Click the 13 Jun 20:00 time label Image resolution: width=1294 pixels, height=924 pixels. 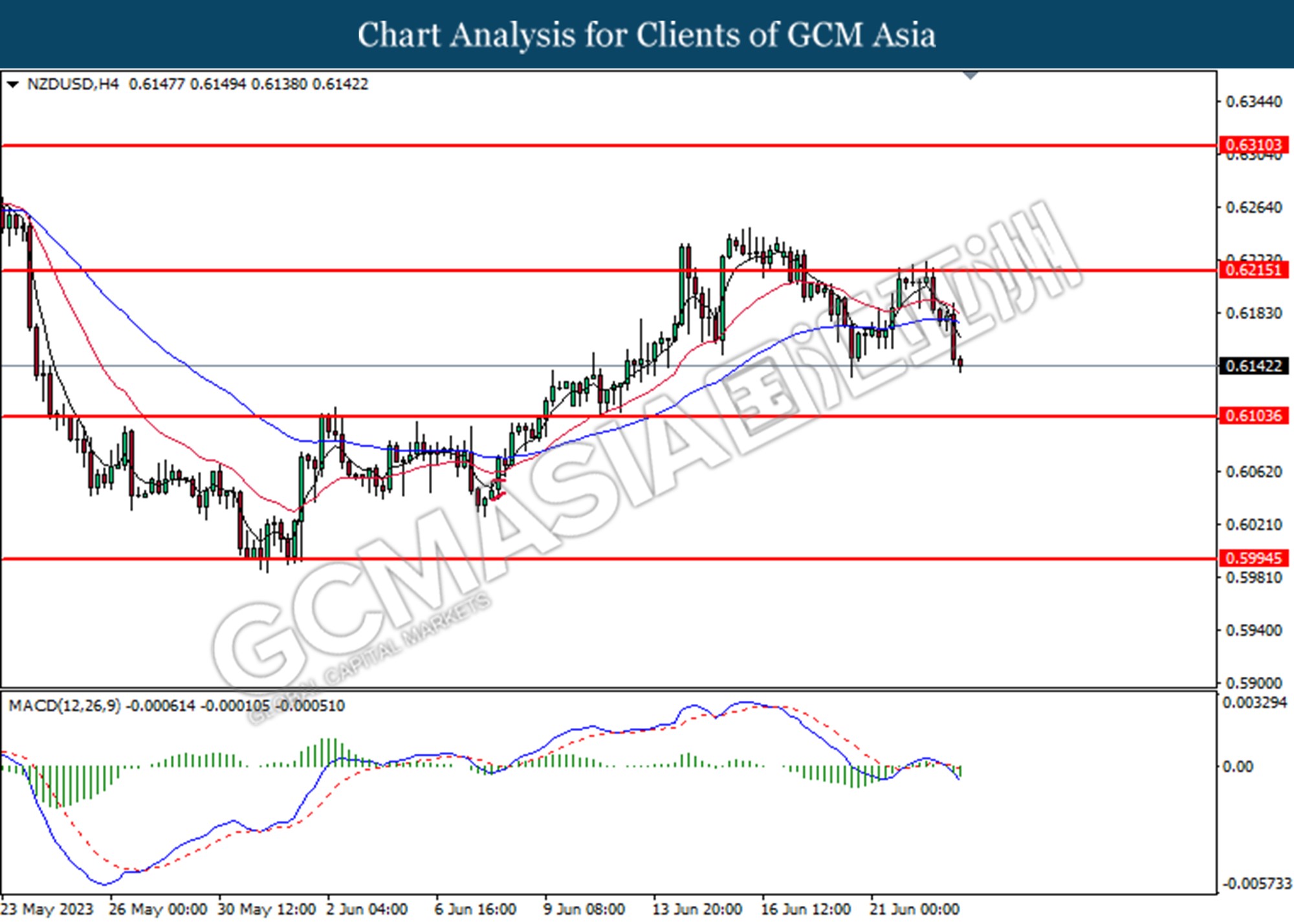697,910
